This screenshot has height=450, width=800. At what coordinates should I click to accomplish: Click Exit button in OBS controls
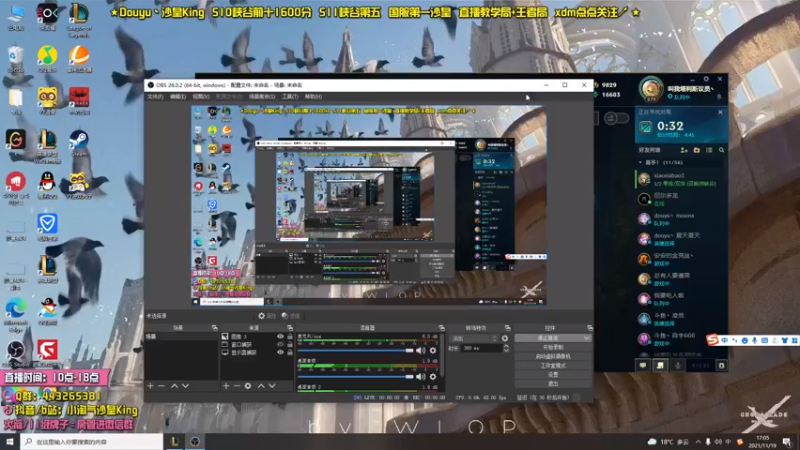(553, 384)
